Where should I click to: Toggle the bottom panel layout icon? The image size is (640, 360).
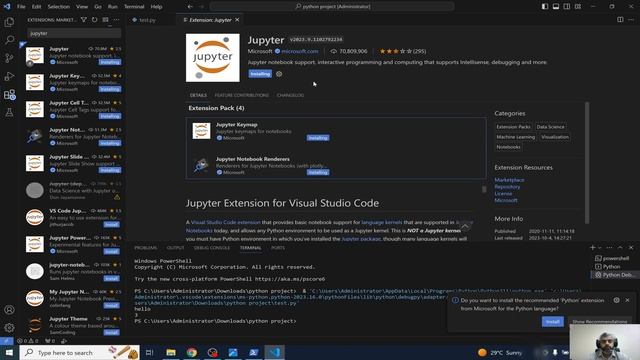[x=556, y=7]
